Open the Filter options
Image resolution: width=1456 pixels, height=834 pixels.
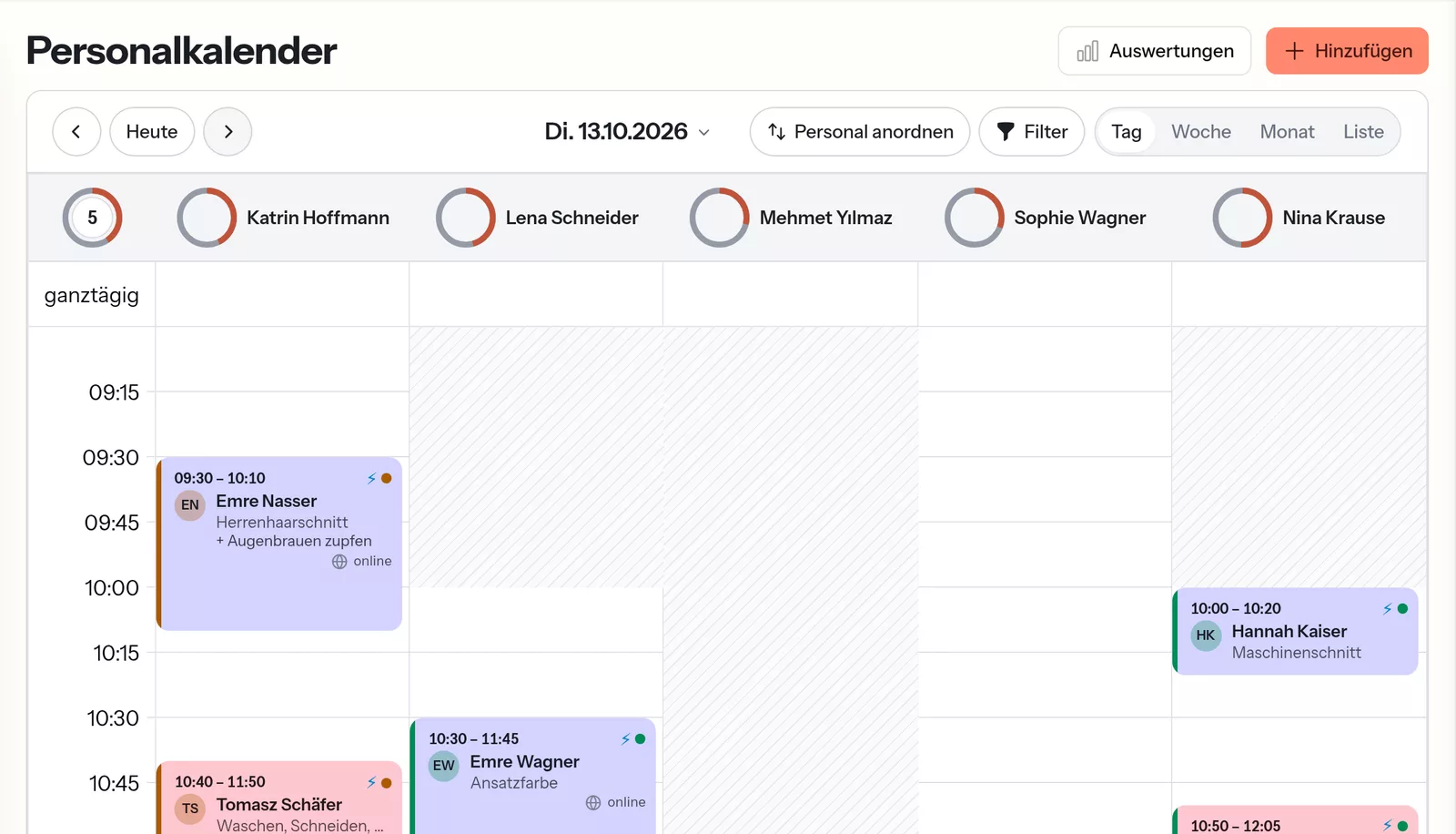(x=1032, y=132)
